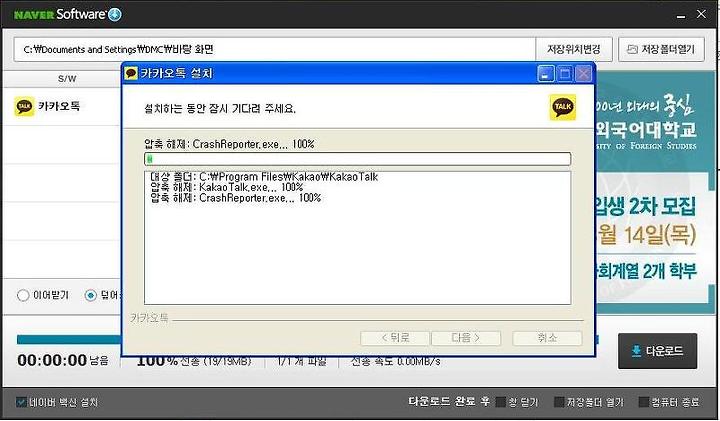Click the KakaoTalk.exe 100% log line

(x=227, y=187)
